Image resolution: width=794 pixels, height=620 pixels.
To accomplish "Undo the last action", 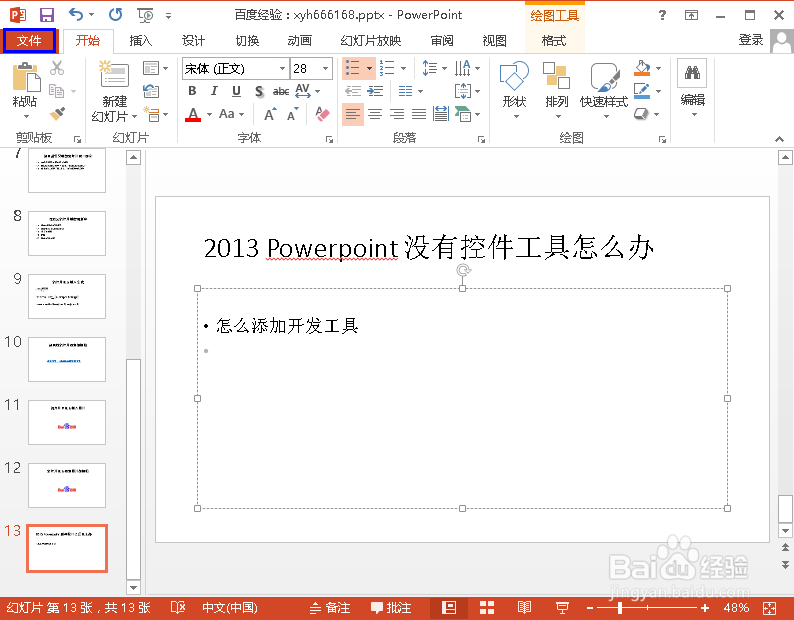I will click(x=76, y=15).
